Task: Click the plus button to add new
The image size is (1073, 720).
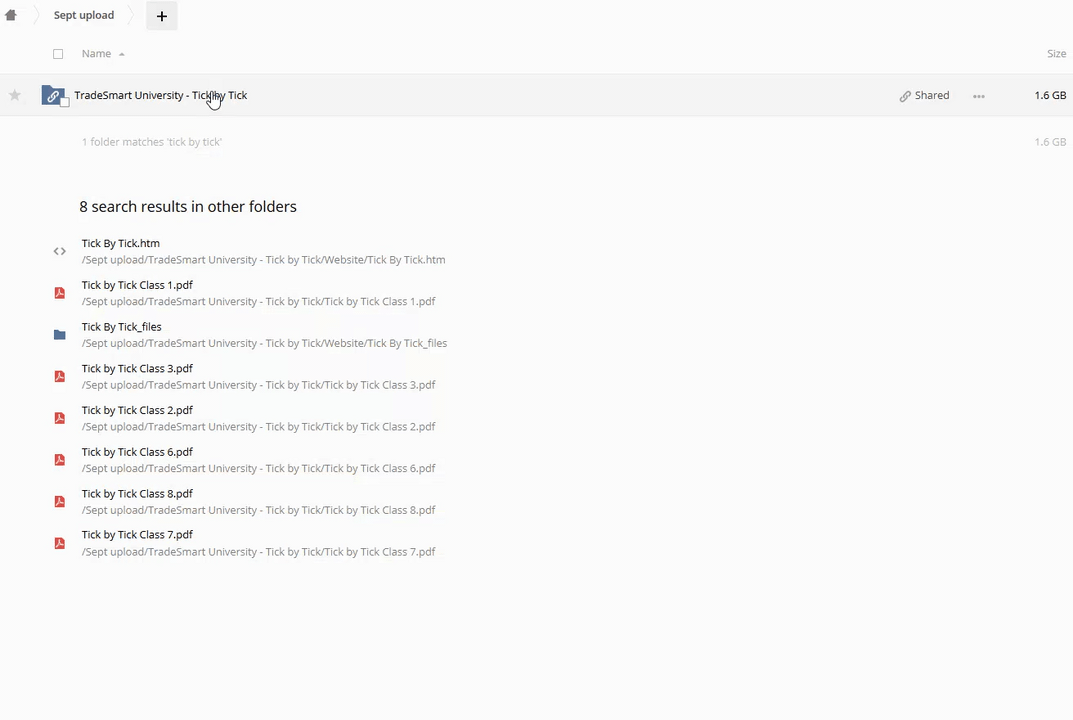Action: tap(161, 16)
